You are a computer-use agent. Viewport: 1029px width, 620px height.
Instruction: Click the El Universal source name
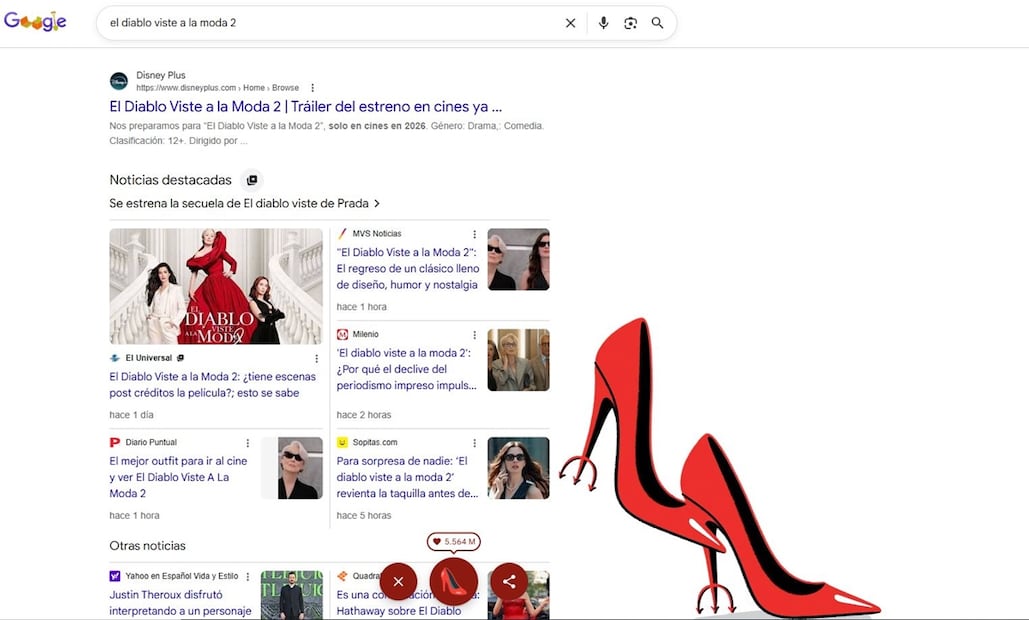click(x=148, y=358)
